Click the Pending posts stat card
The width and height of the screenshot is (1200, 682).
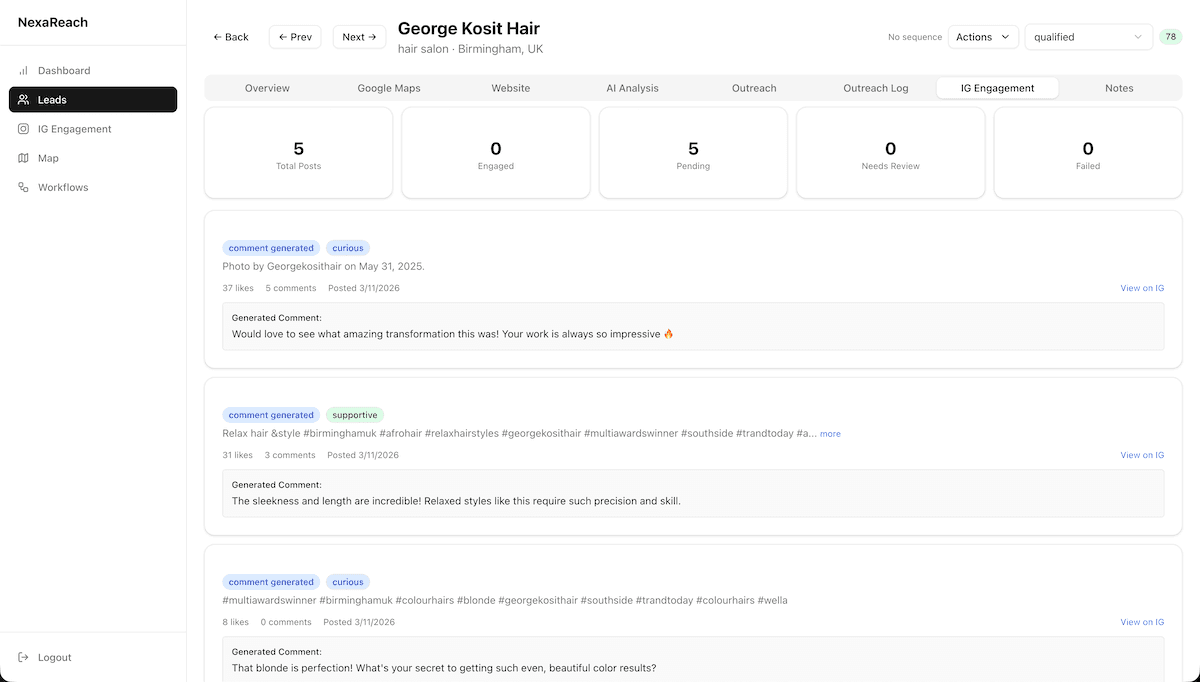pos(693,154)
